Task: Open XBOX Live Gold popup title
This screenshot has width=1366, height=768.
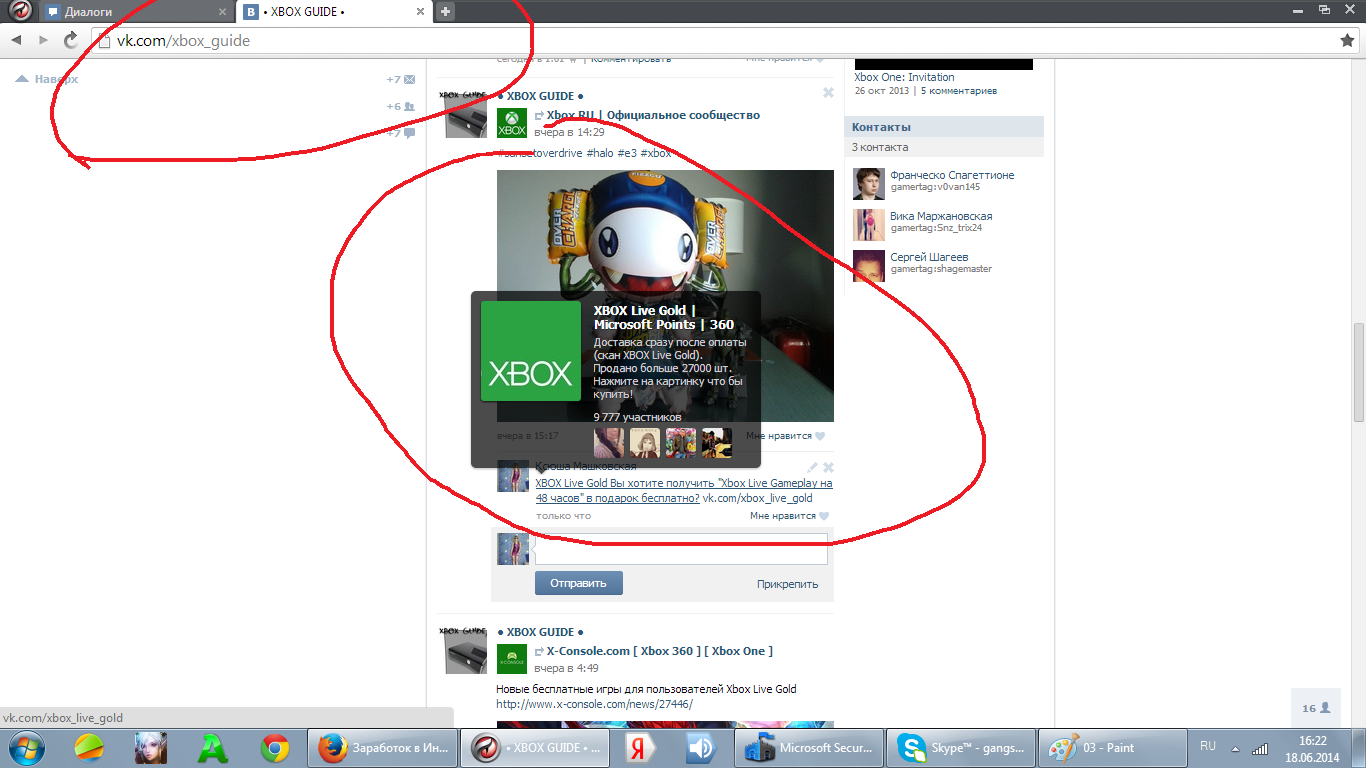Action: click(x=664, y=317)
